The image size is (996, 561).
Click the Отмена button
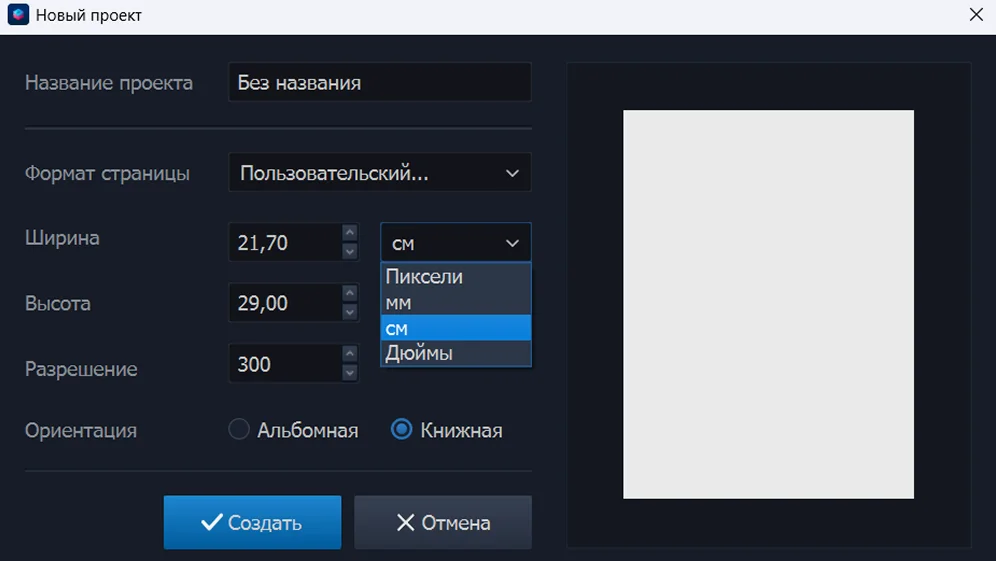443,522
